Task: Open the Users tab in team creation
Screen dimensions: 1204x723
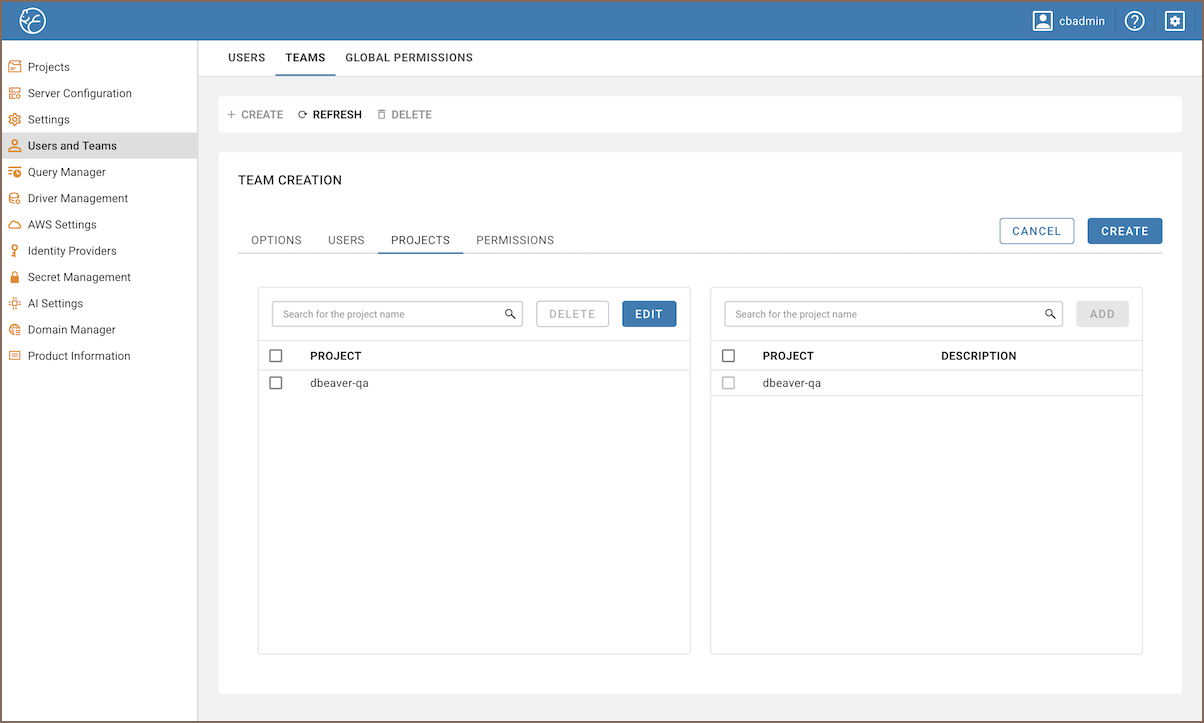Action: click(346, 240)
